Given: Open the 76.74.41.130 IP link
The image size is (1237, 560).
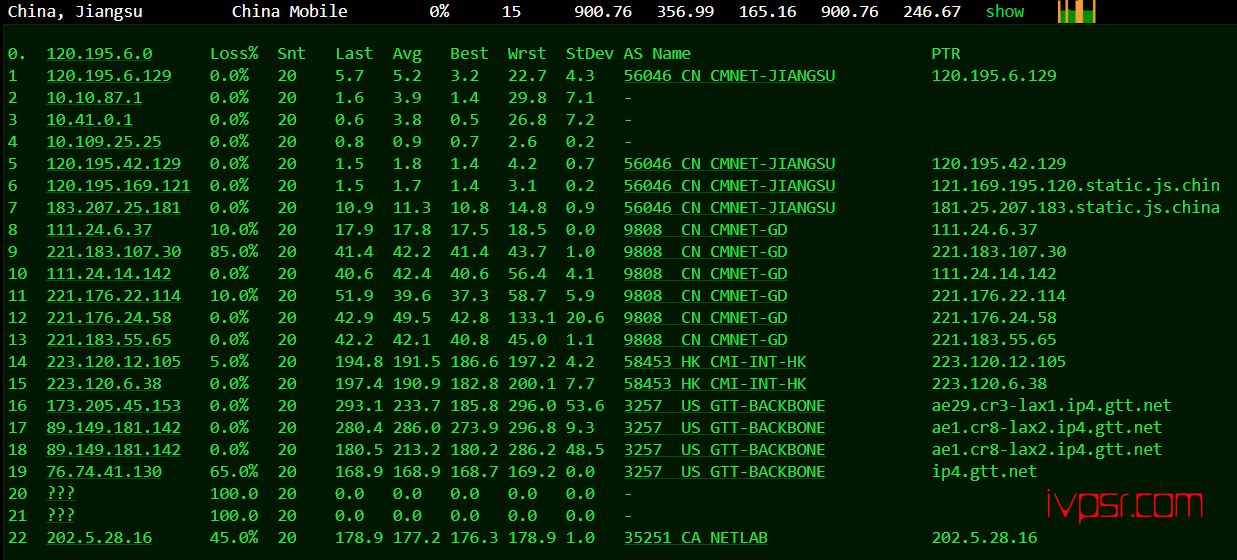Looking at the screenshot, I should [104, 472].
